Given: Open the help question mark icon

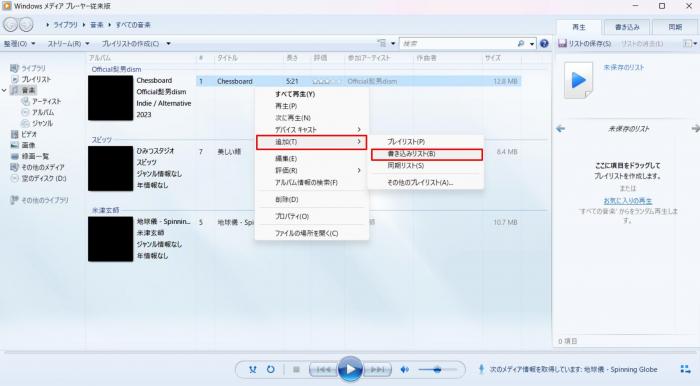Looking at the screenshot, I should click(x=544, y=43).
